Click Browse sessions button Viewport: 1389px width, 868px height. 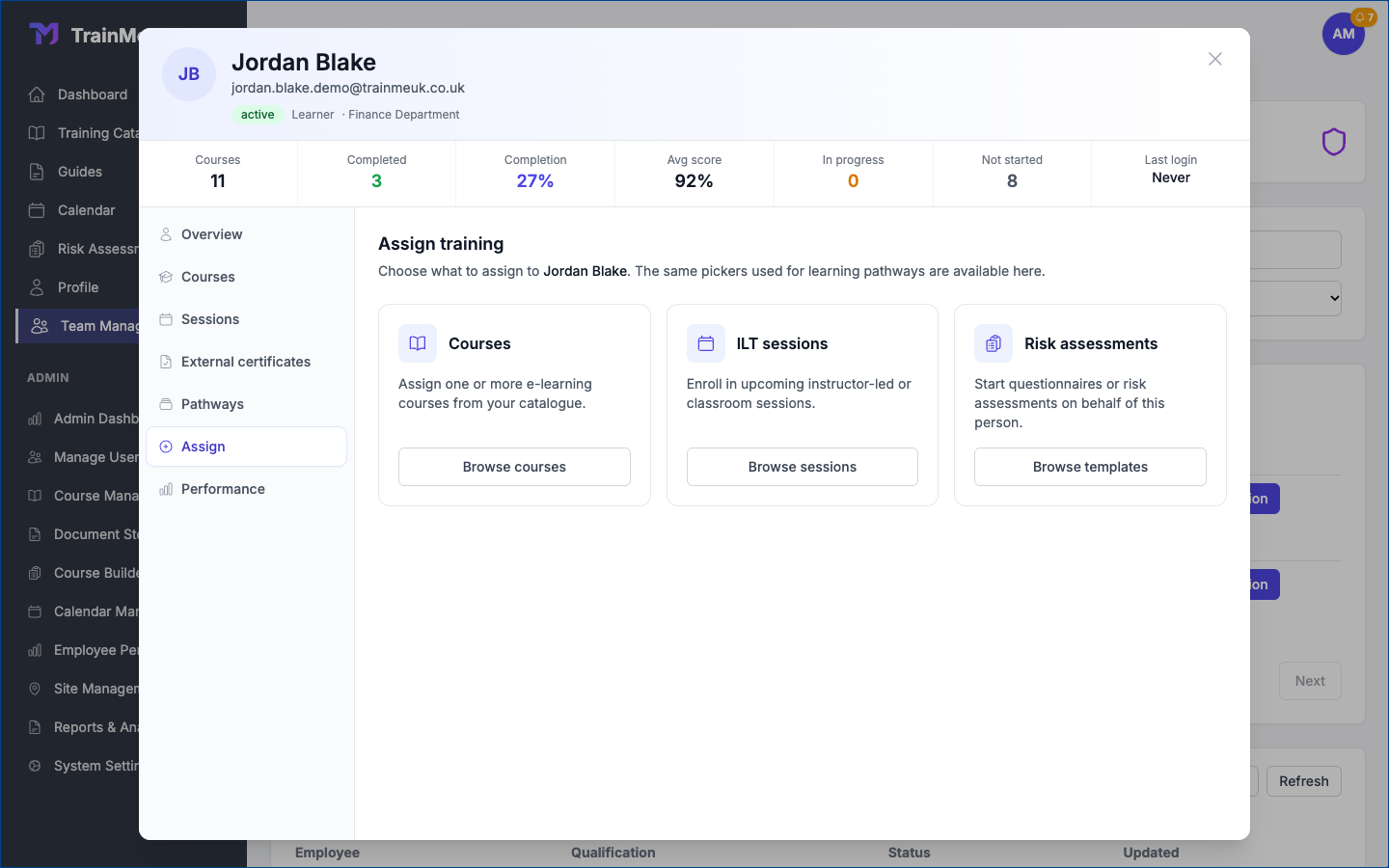tap(803, 467)
